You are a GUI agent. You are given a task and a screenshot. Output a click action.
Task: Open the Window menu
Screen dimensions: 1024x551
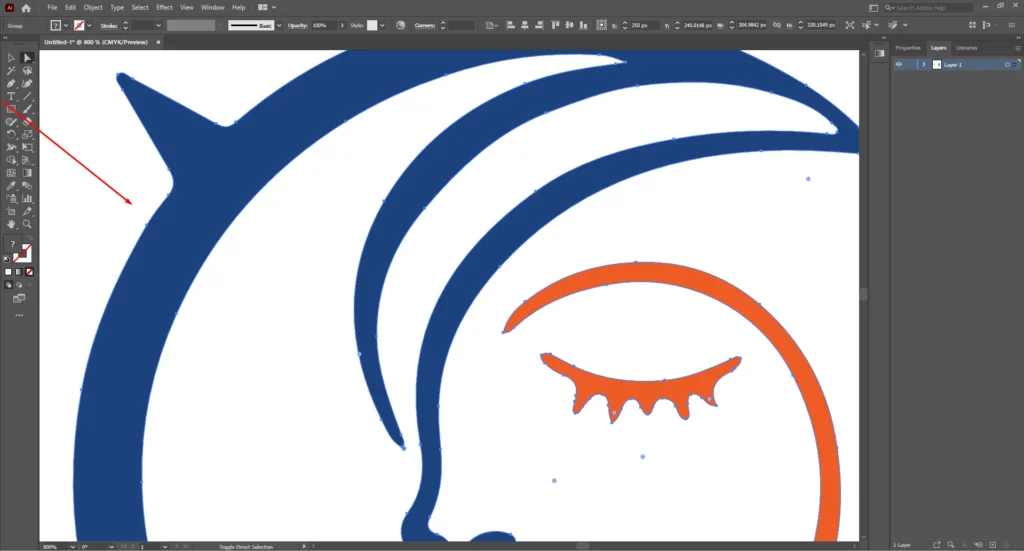[212, 8]
